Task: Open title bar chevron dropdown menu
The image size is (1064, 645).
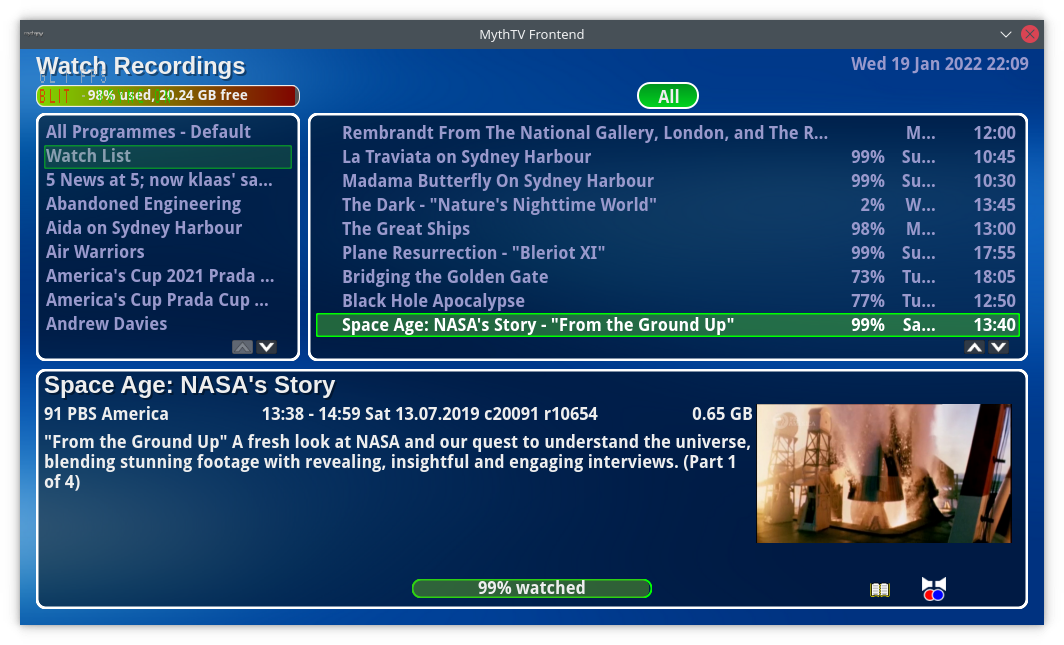Action: (1006, 34)
